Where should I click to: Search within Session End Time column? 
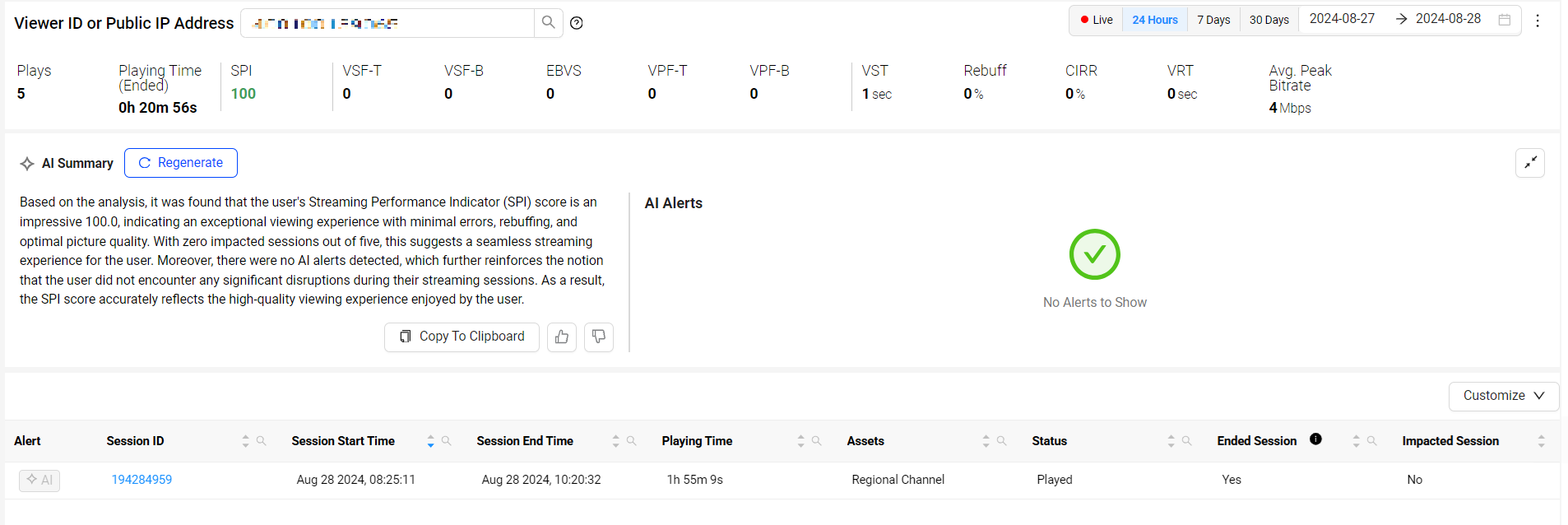(632, 441)
